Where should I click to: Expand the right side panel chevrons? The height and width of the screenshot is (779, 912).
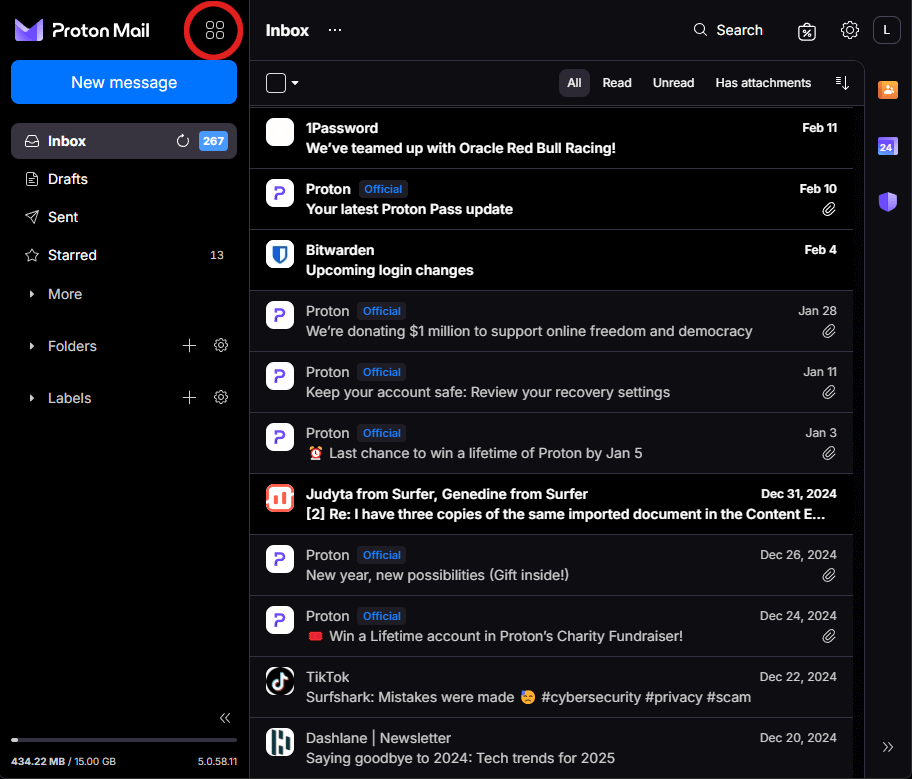point(888,747)
